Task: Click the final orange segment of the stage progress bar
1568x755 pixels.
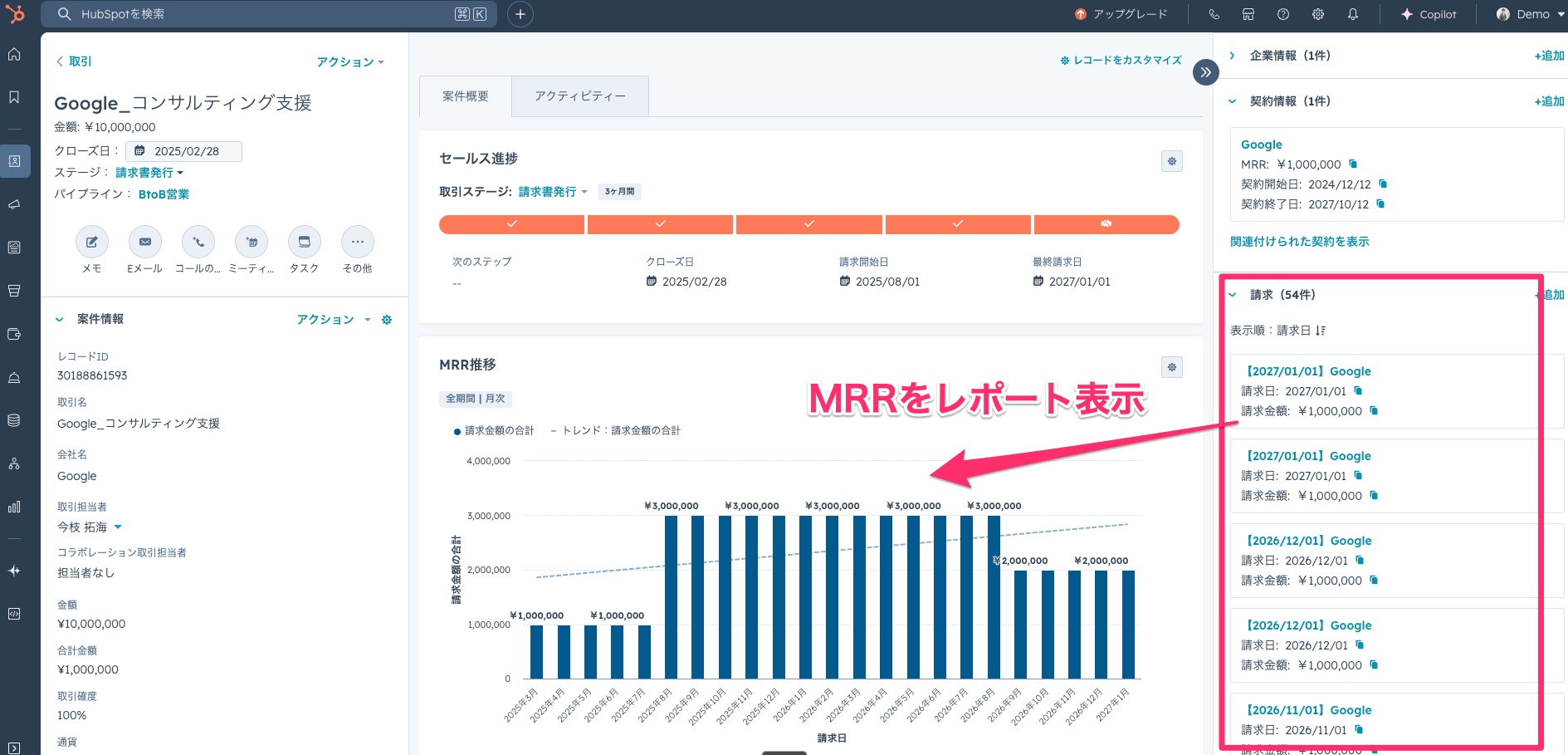Action: pyautogui.click(x=1106, y=224)
